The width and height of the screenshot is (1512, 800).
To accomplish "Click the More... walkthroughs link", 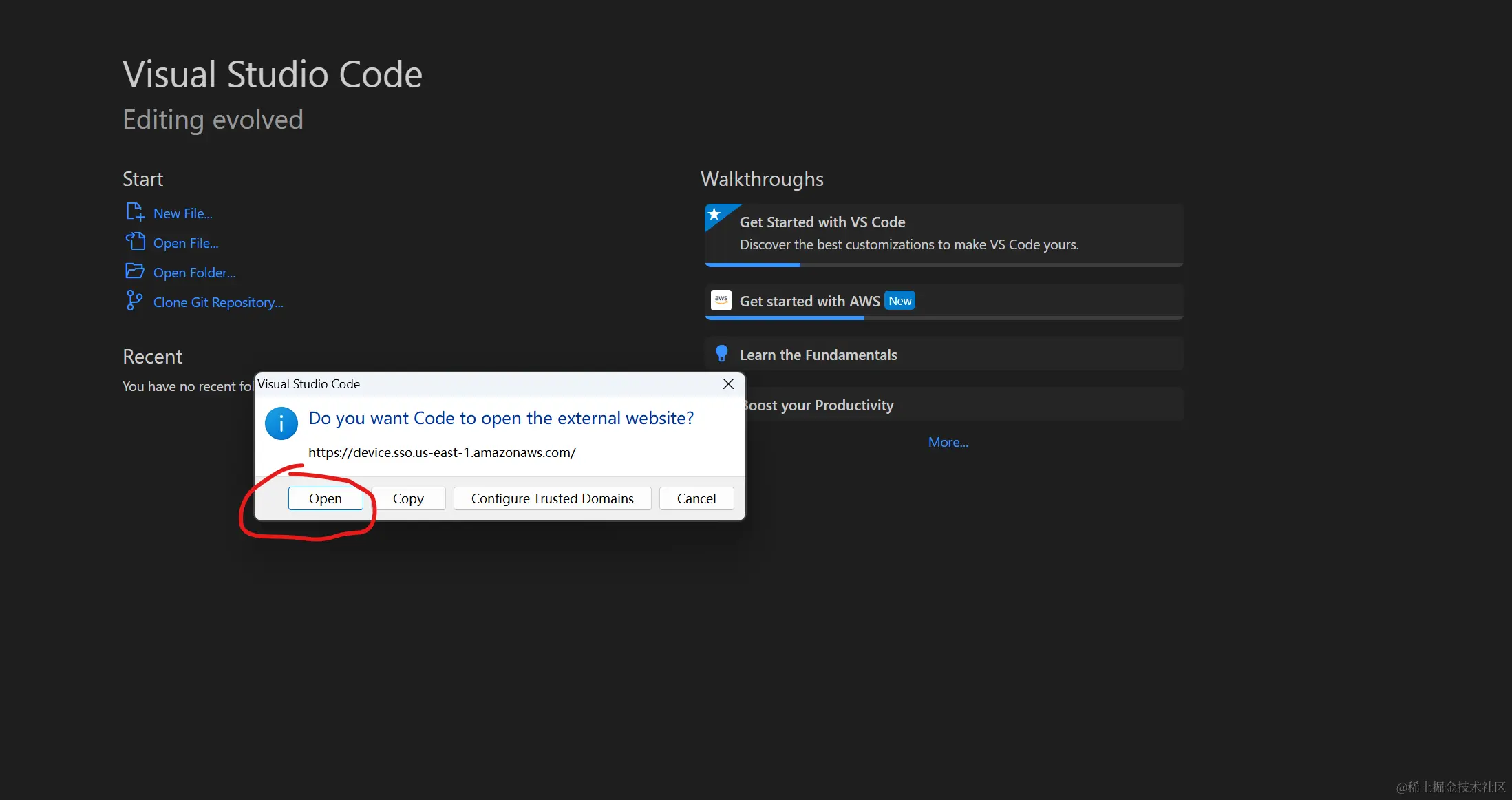I will tap(948, 442).
